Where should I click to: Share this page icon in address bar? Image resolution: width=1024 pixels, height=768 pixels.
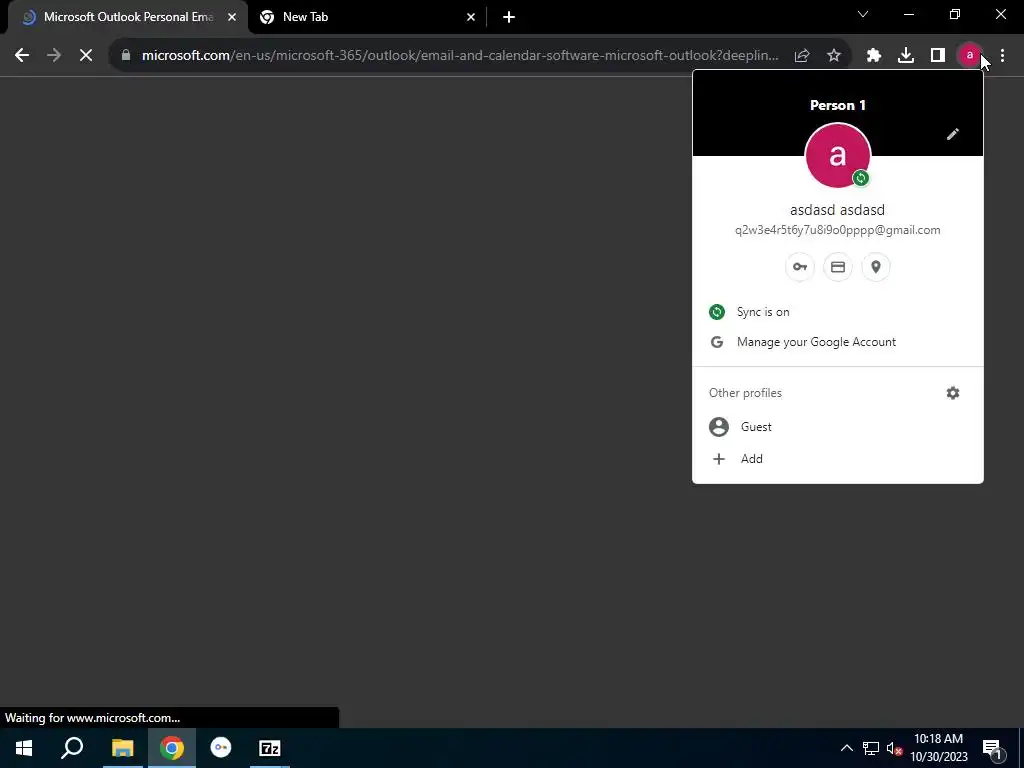(802, 56)
